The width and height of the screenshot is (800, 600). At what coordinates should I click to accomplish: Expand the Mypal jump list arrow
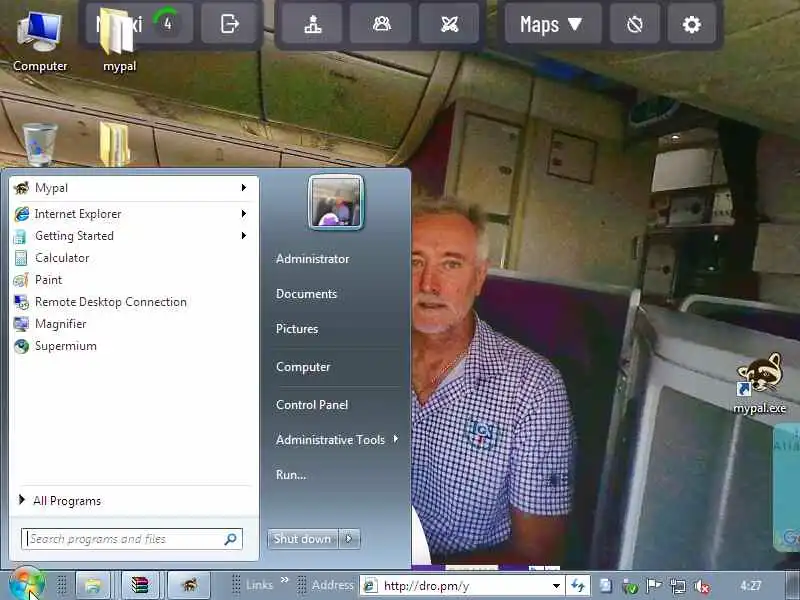244,188
